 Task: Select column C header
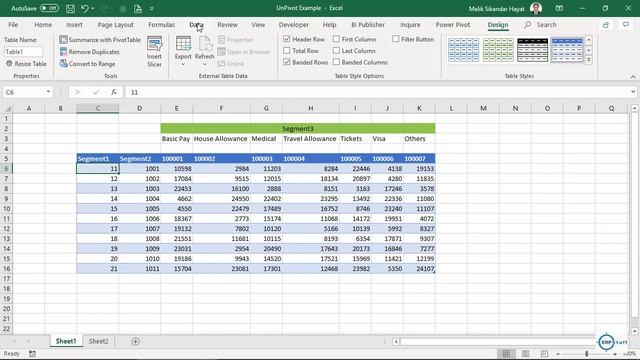click(x=98, y=109)
